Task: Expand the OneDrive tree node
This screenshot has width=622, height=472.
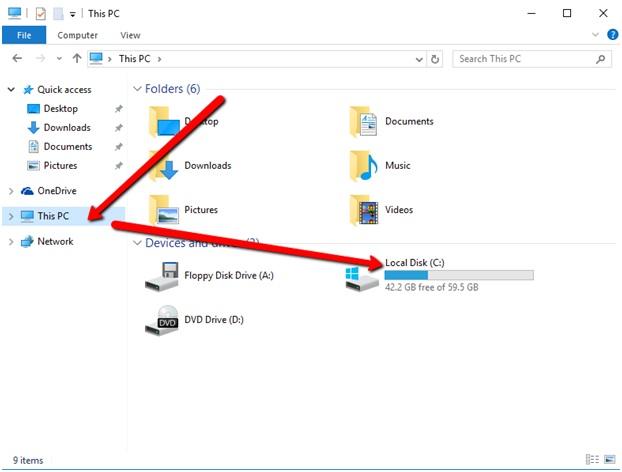Action: [11, 191]
